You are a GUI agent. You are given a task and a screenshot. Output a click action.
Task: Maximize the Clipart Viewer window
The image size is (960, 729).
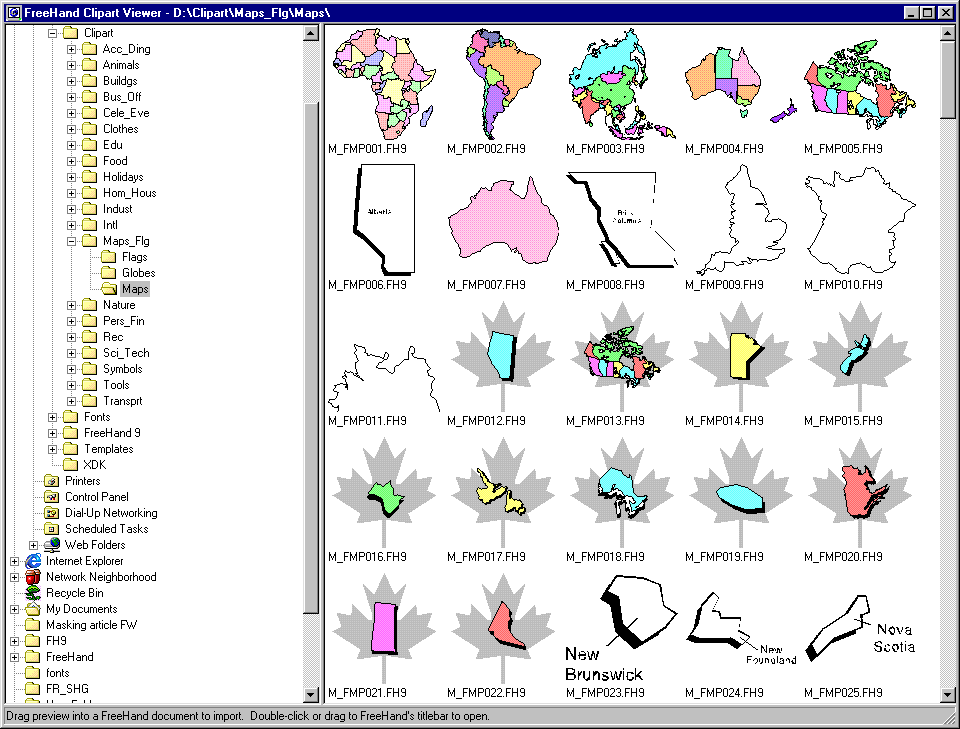coord(928,12)
